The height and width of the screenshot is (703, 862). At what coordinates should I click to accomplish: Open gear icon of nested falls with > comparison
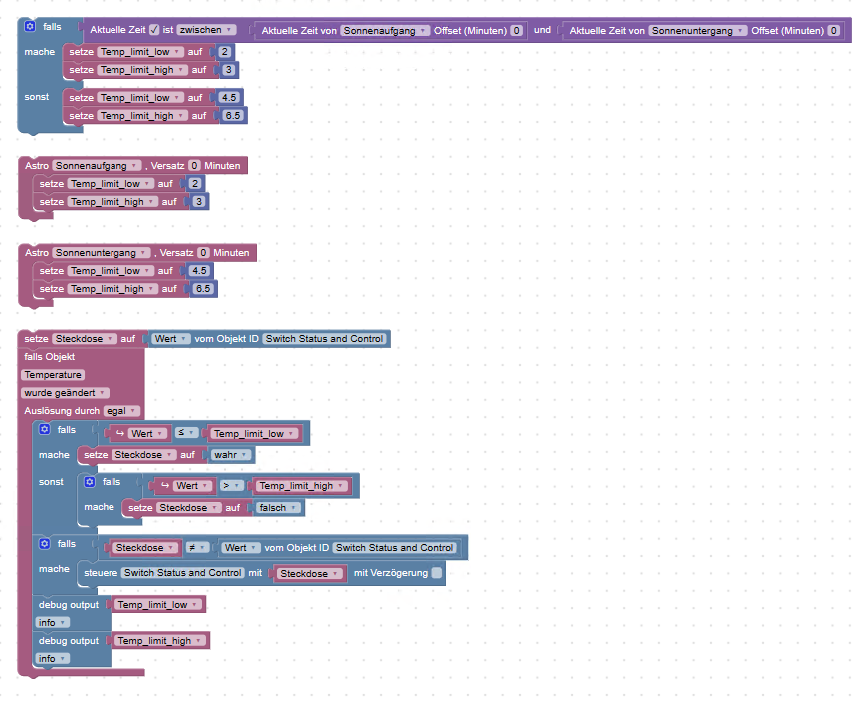tap(90, 481)
